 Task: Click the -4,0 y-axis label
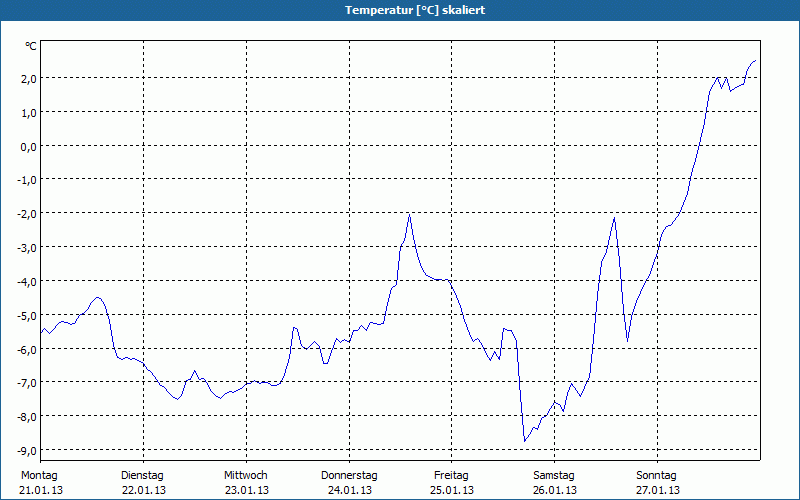pos(27,282)
